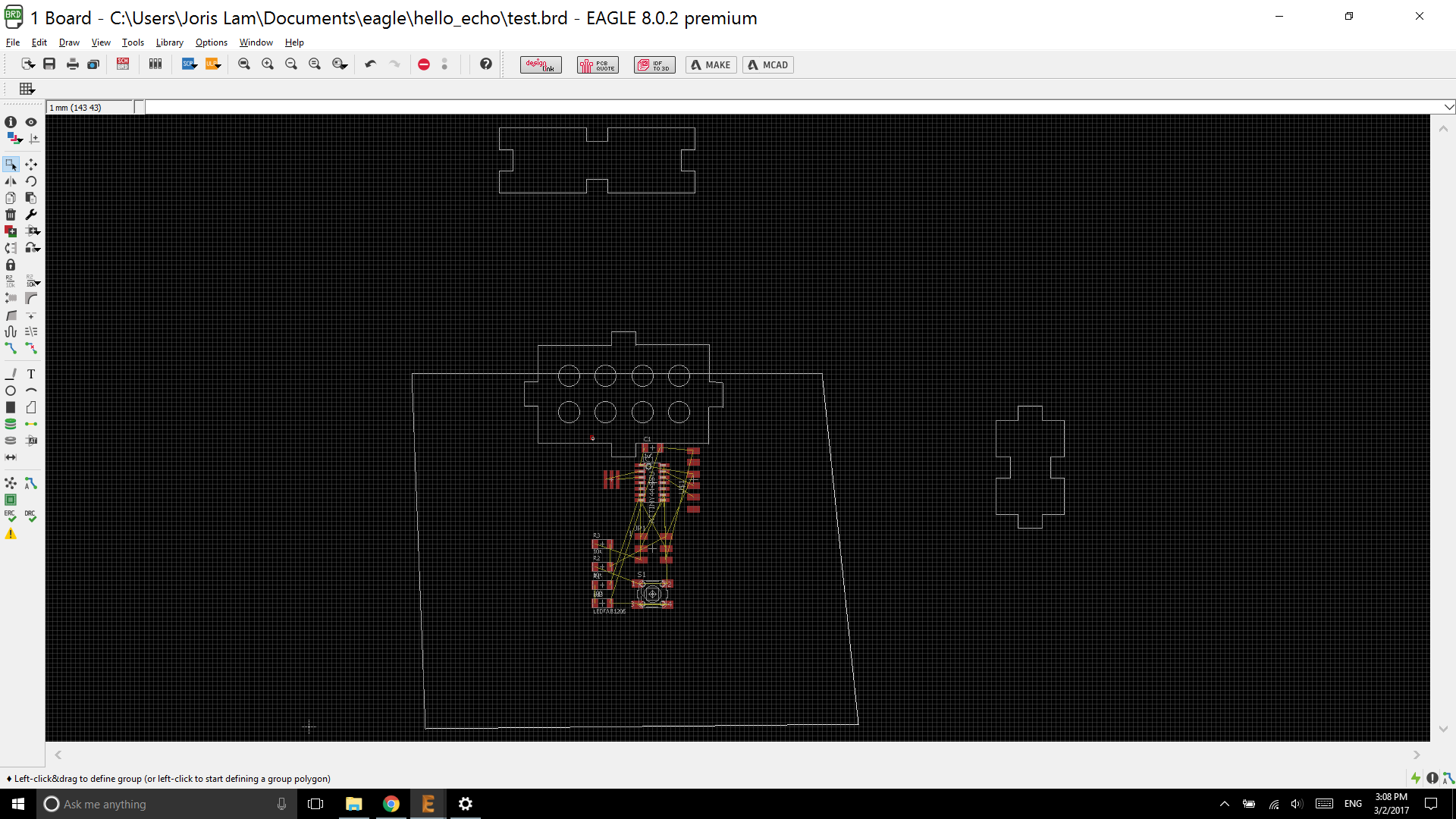Open the Tools menu
Screen dimensions: 1456x819
point(133,42)
